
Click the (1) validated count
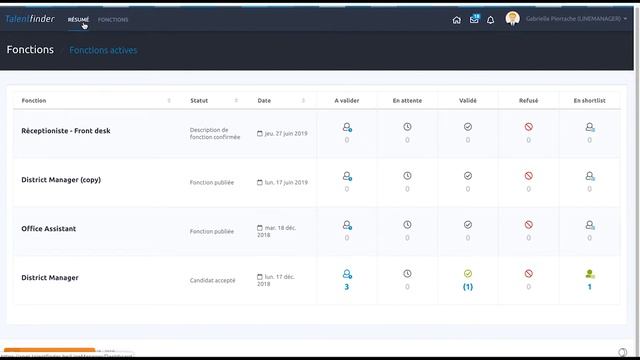468,287
